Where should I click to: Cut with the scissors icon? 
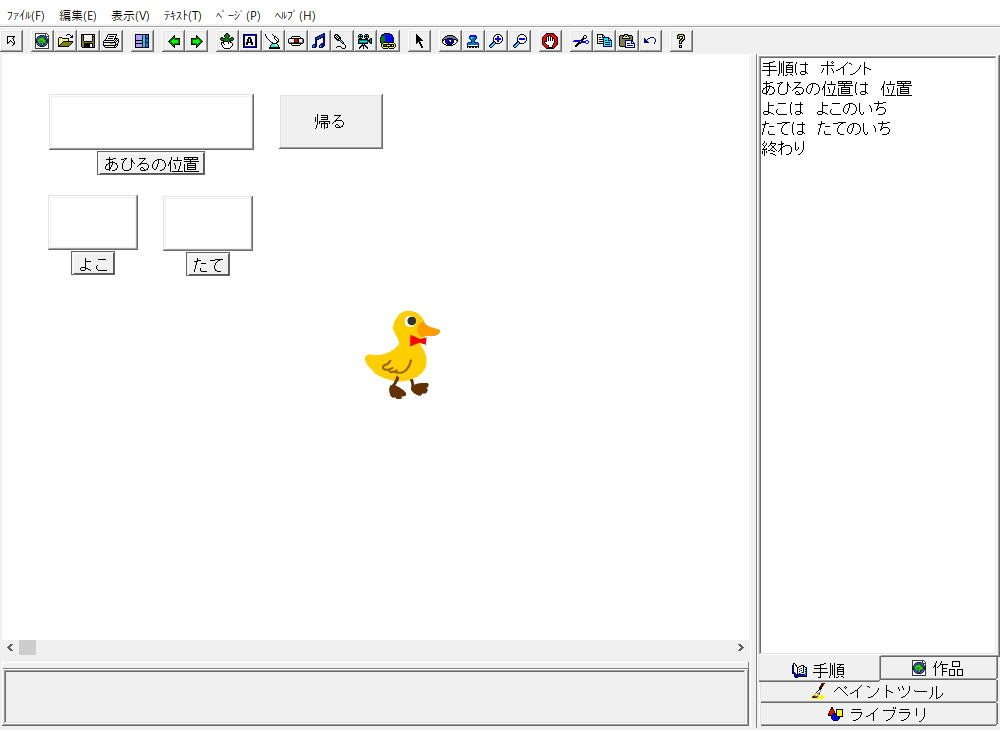(x=580, y=41)
